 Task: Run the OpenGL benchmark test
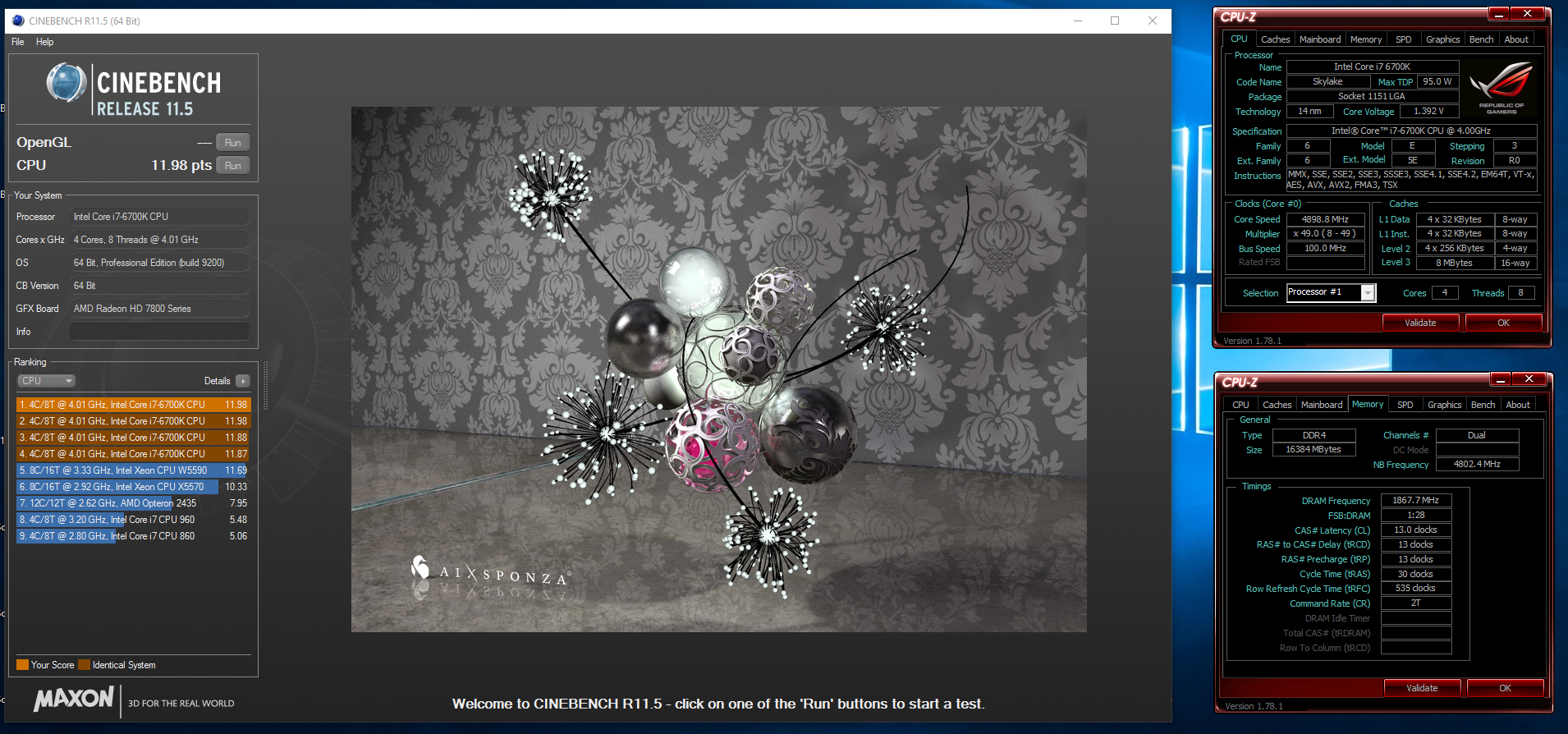[x=233, y=143]
